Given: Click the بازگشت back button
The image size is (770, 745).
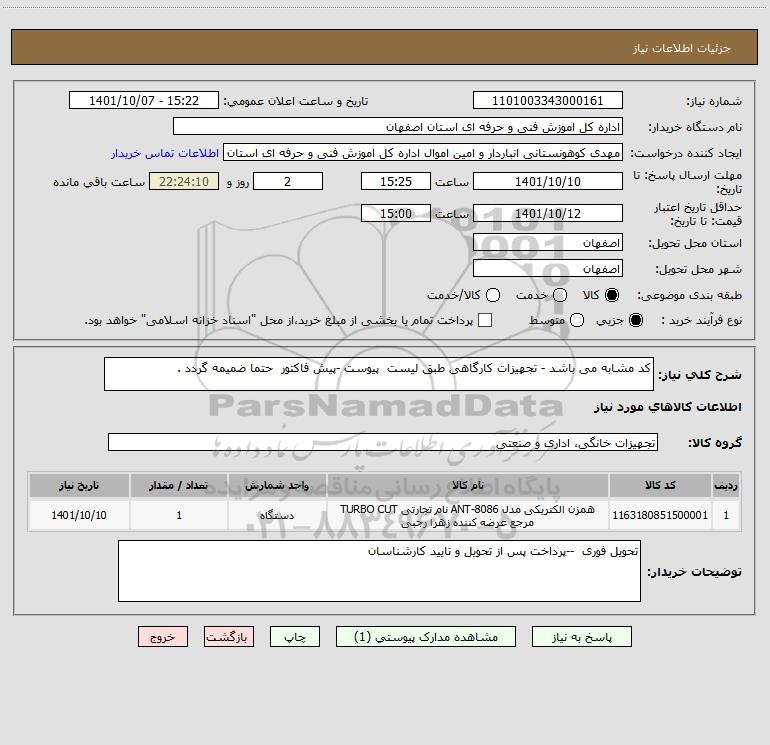Looking at the screenshot, I should coord(229,637).
